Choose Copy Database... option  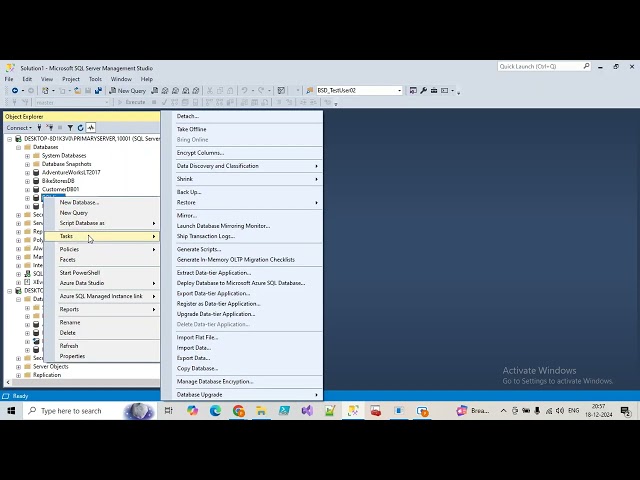(x=242, y=369)
